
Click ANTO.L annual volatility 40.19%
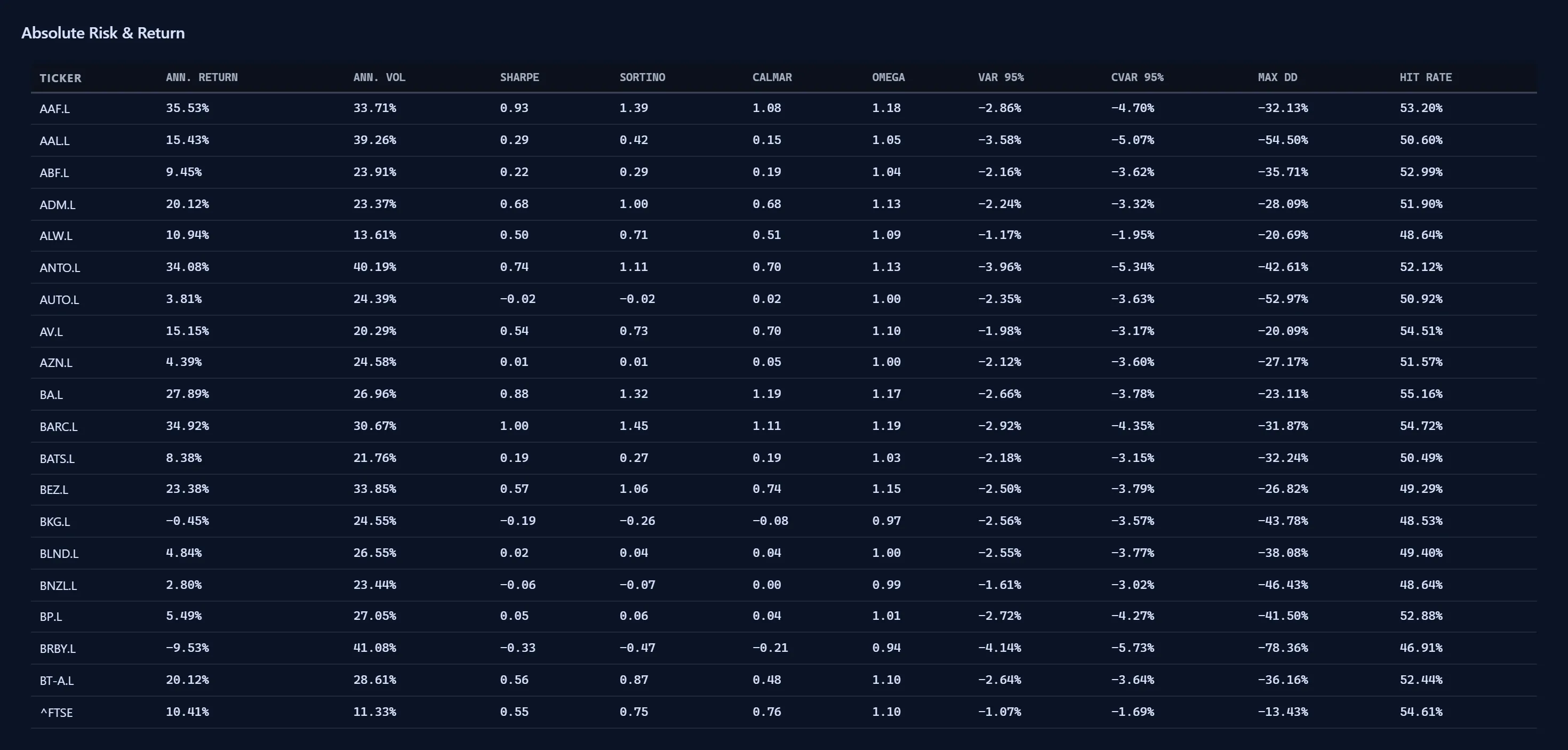click(x=374, y=267)
